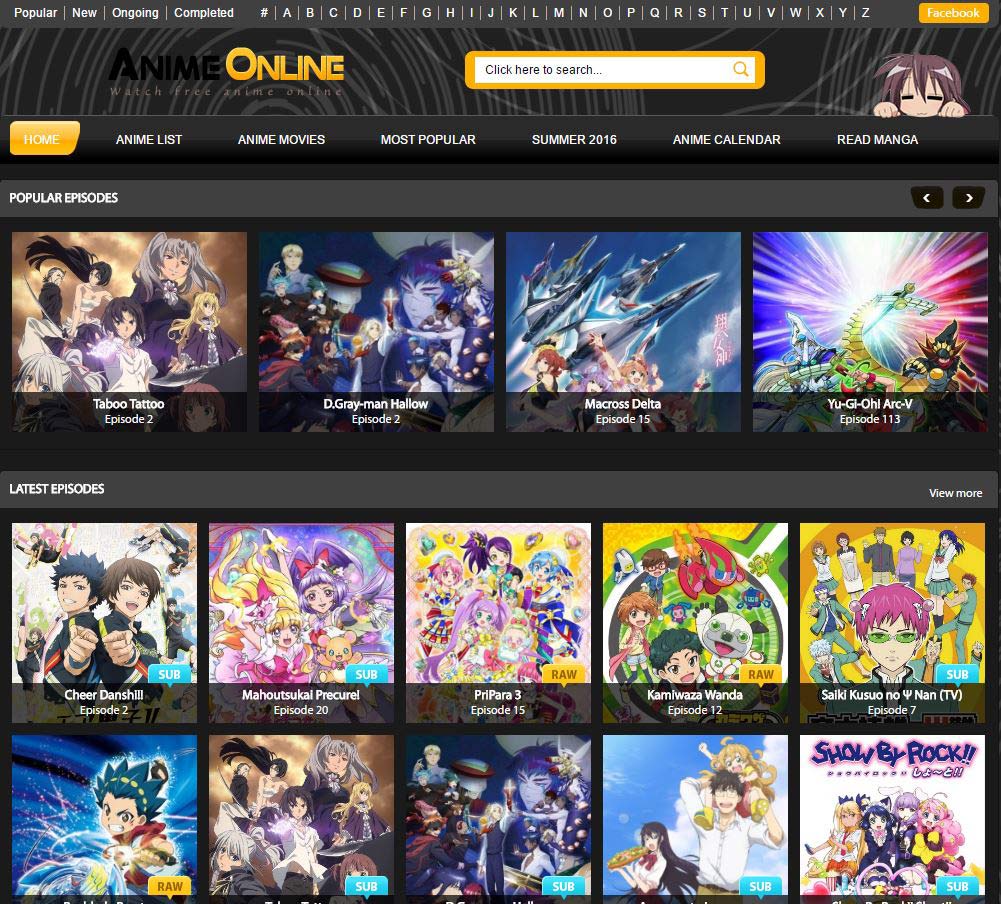
Task: Click View more for latest episodes
Action: [x=955, y=493]
